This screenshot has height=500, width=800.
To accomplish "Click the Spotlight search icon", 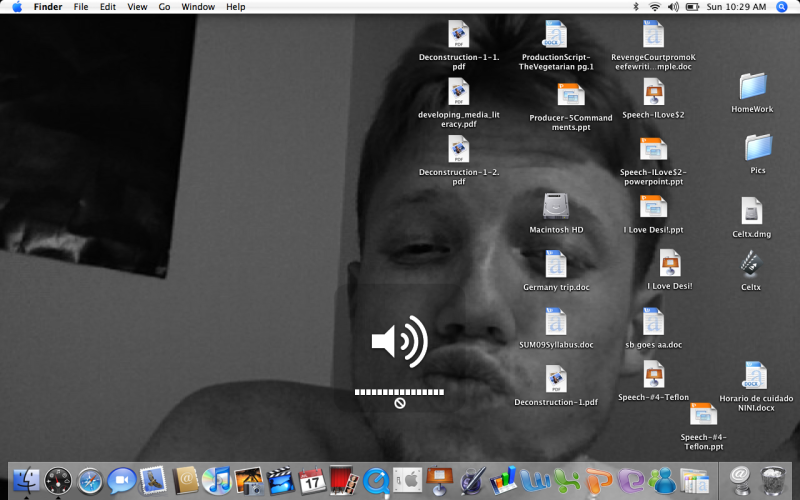I will [x=782, y=7].
